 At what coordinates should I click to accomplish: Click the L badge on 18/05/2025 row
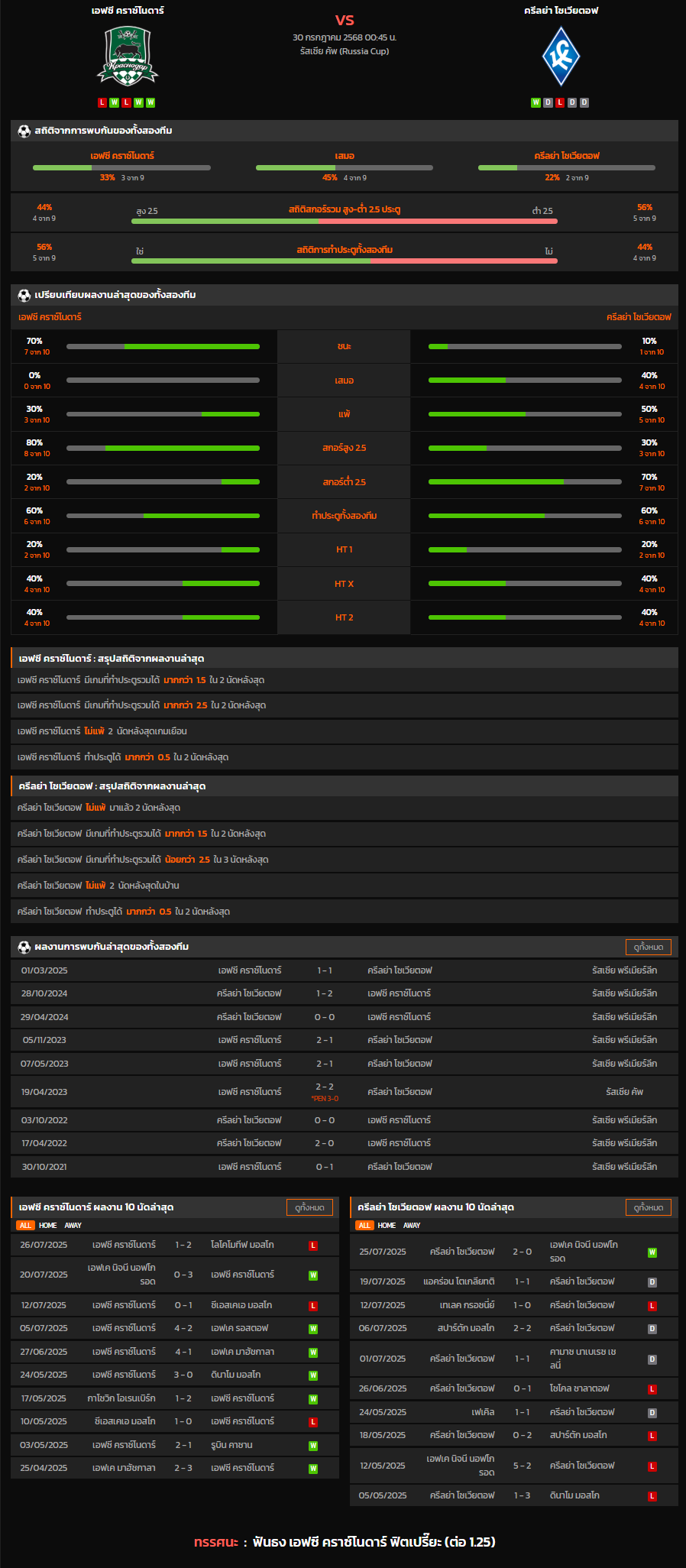click(x=652, y=1436)
